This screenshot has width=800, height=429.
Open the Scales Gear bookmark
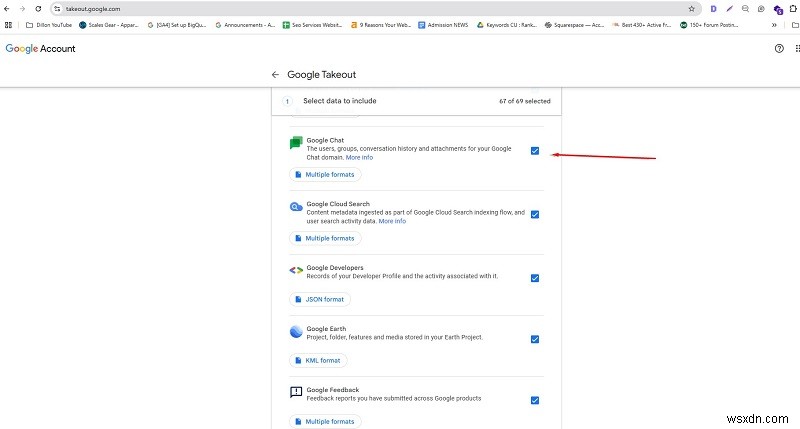tap(109, 24)
